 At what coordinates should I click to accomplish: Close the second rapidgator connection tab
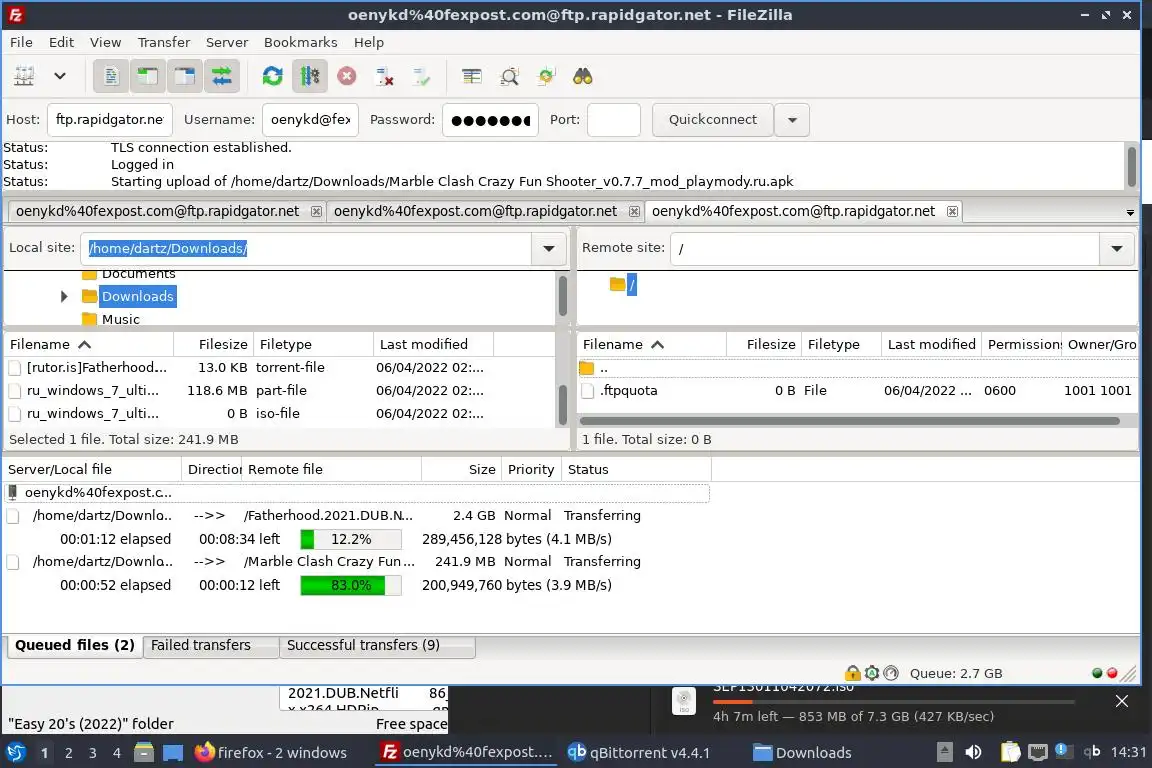point(634,212)
